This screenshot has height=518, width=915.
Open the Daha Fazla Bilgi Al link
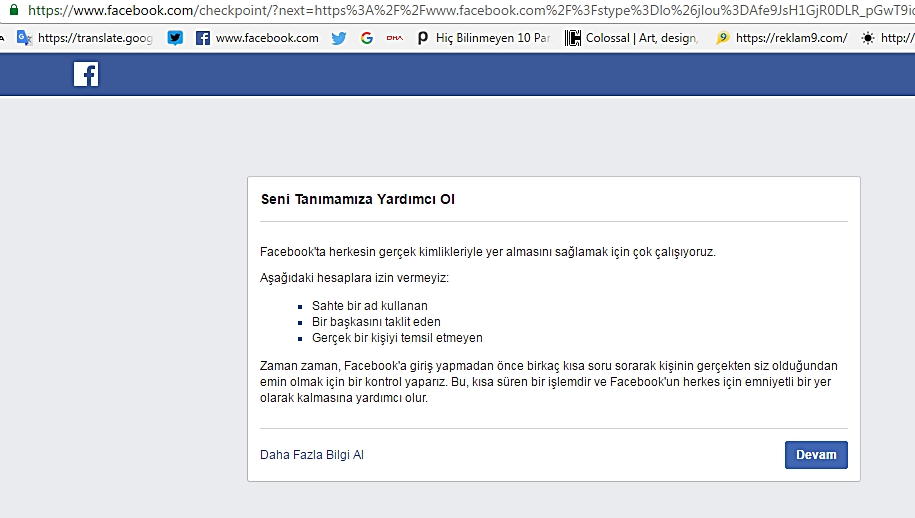click(x=312, y=454)
